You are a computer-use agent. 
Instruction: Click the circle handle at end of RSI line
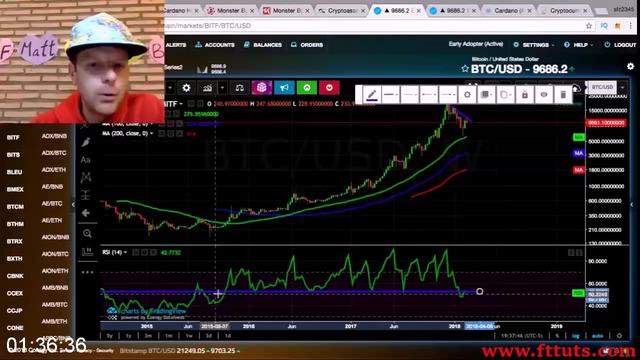coord(480,291)
